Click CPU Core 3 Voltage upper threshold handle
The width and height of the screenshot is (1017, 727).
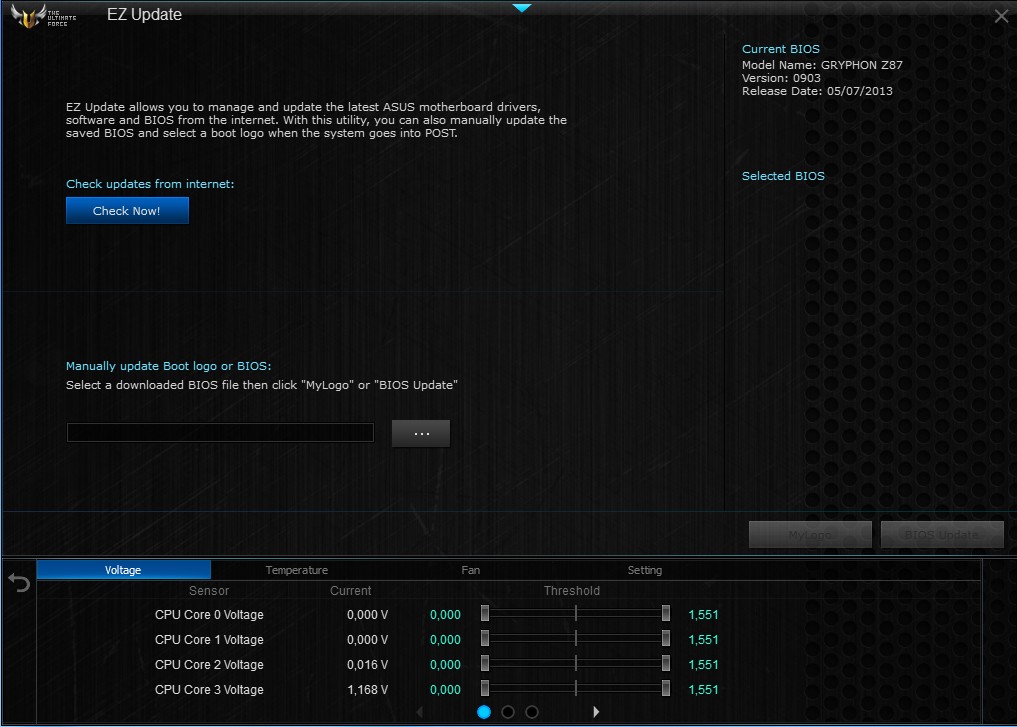(665, 689)
